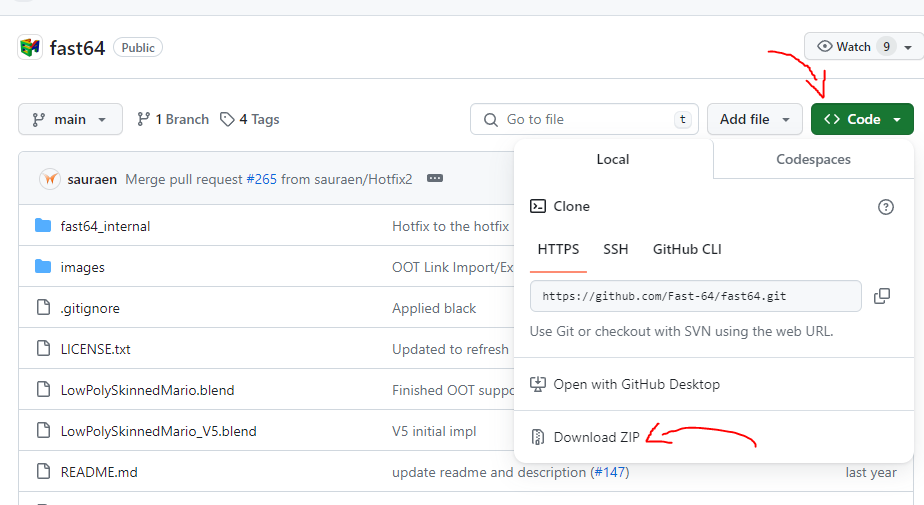This screenshot has height=505, width=924.
Task: Switch to the Codespaces tab
Action: [813, 159]
